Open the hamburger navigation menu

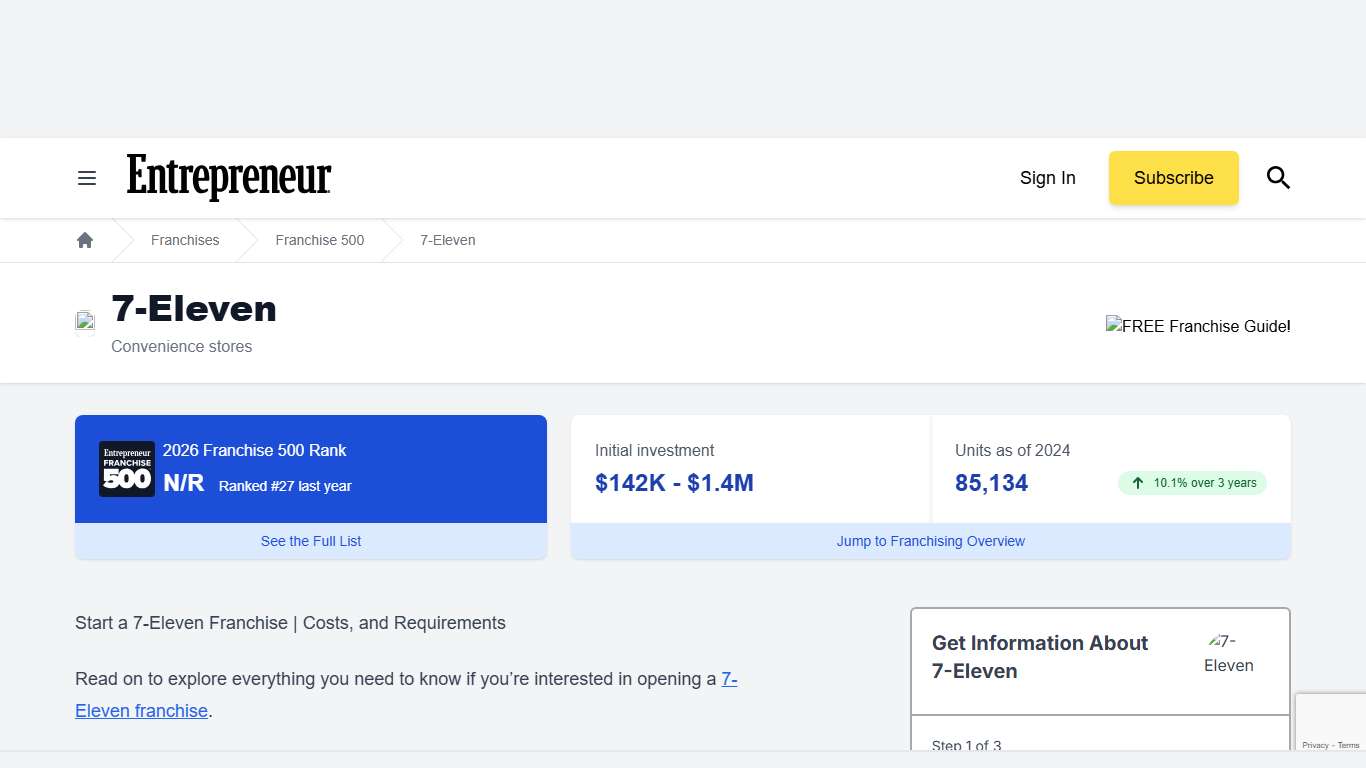tap(87, 178)
